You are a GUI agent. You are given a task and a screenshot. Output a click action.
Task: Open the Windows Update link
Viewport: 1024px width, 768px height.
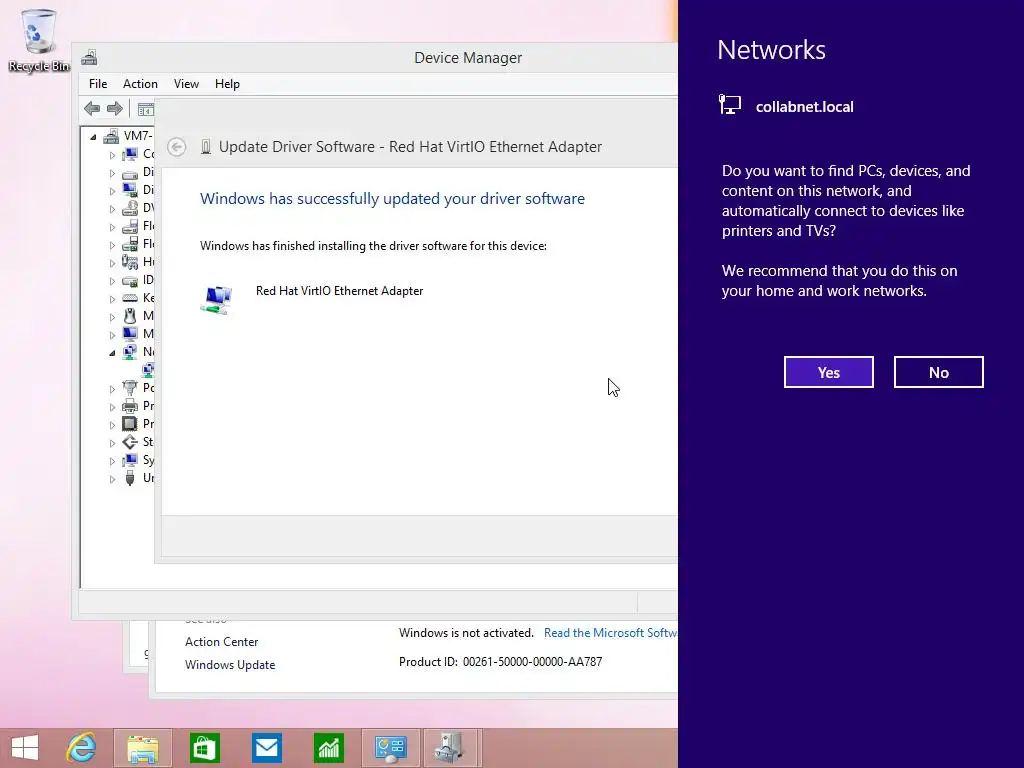230,665
